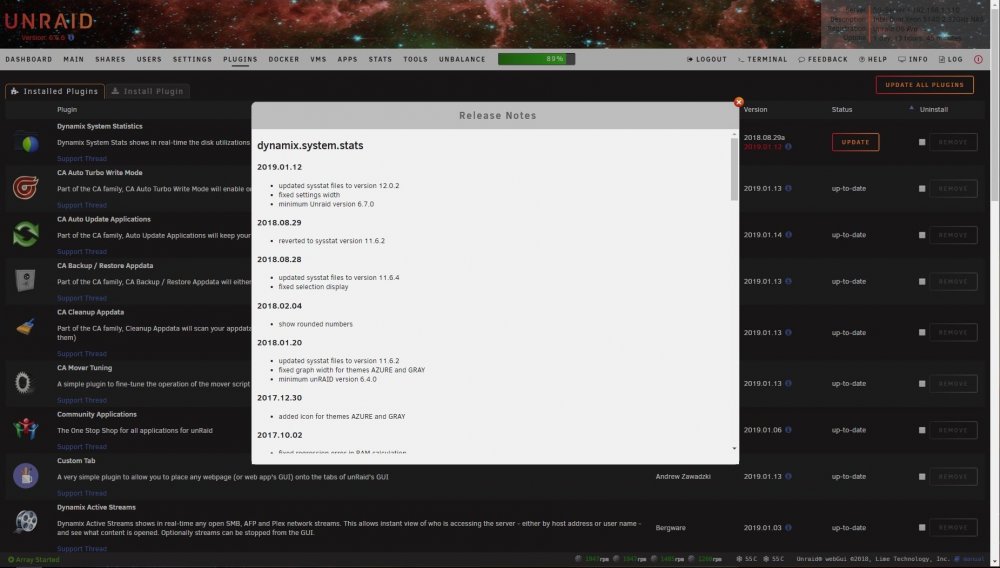Click the Community Applications icon
The width and height of the screenshot is (1000, 568).
tap(26, 428)
